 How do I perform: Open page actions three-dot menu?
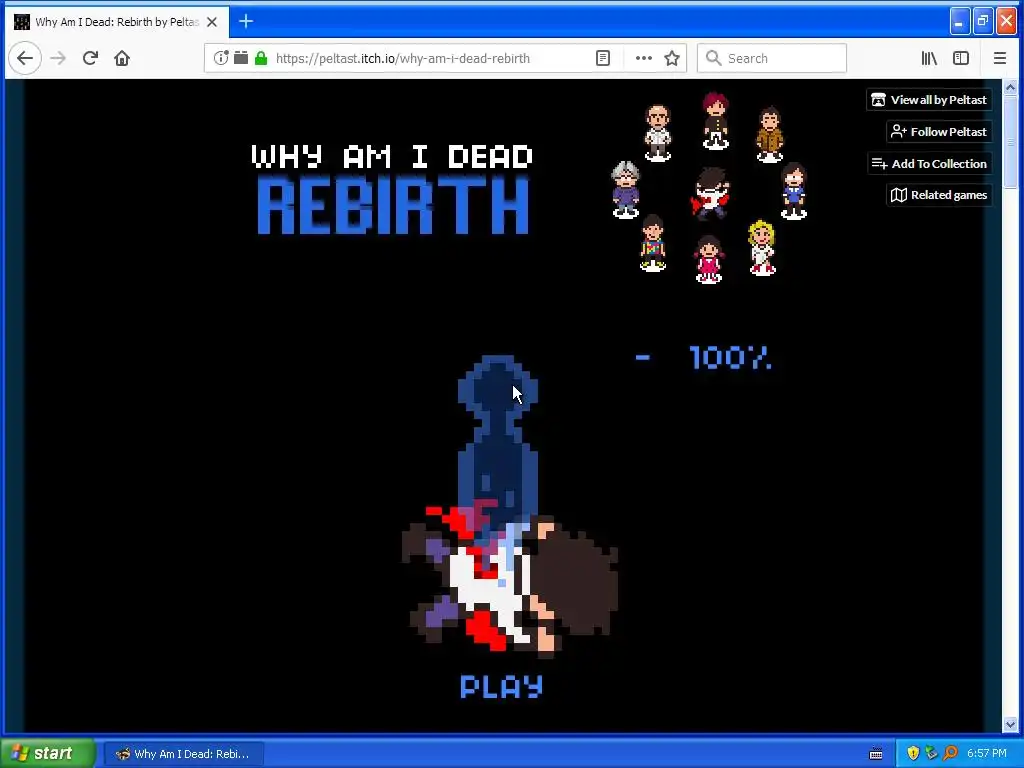pyautogui.click(x=643, y=58)
